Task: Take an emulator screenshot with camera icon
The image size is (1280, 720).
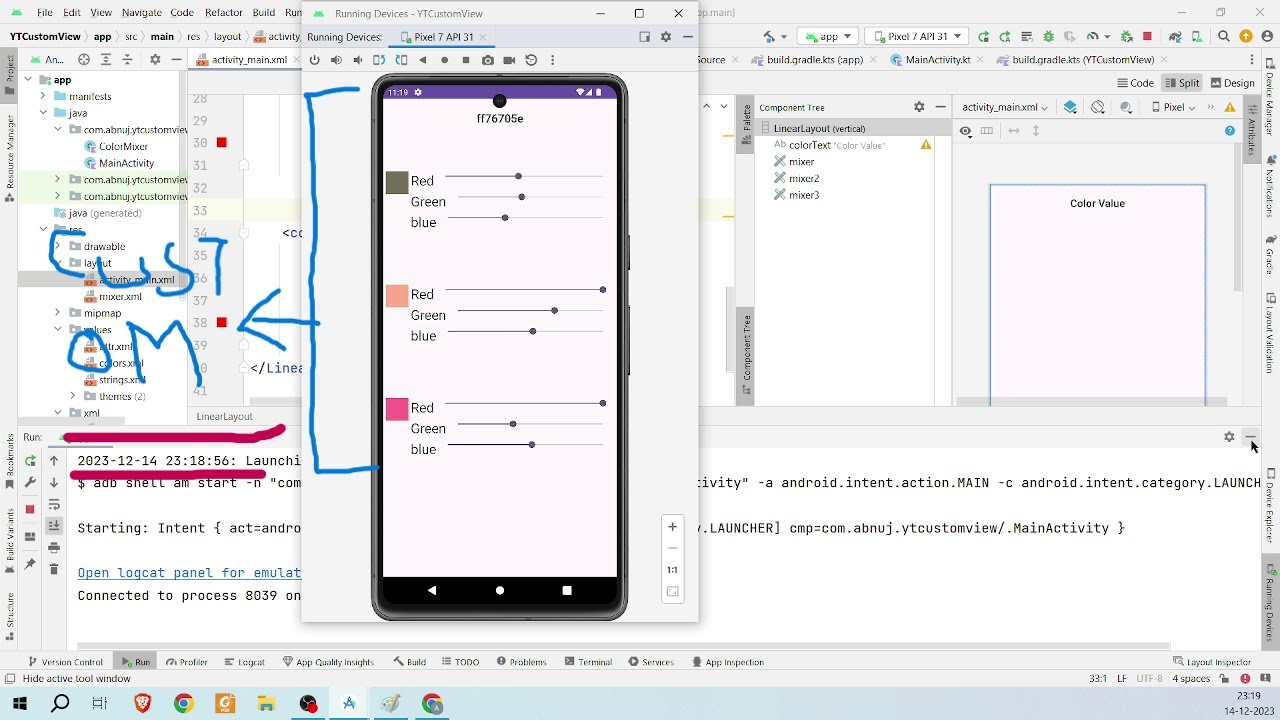Action: coord(488,60)
